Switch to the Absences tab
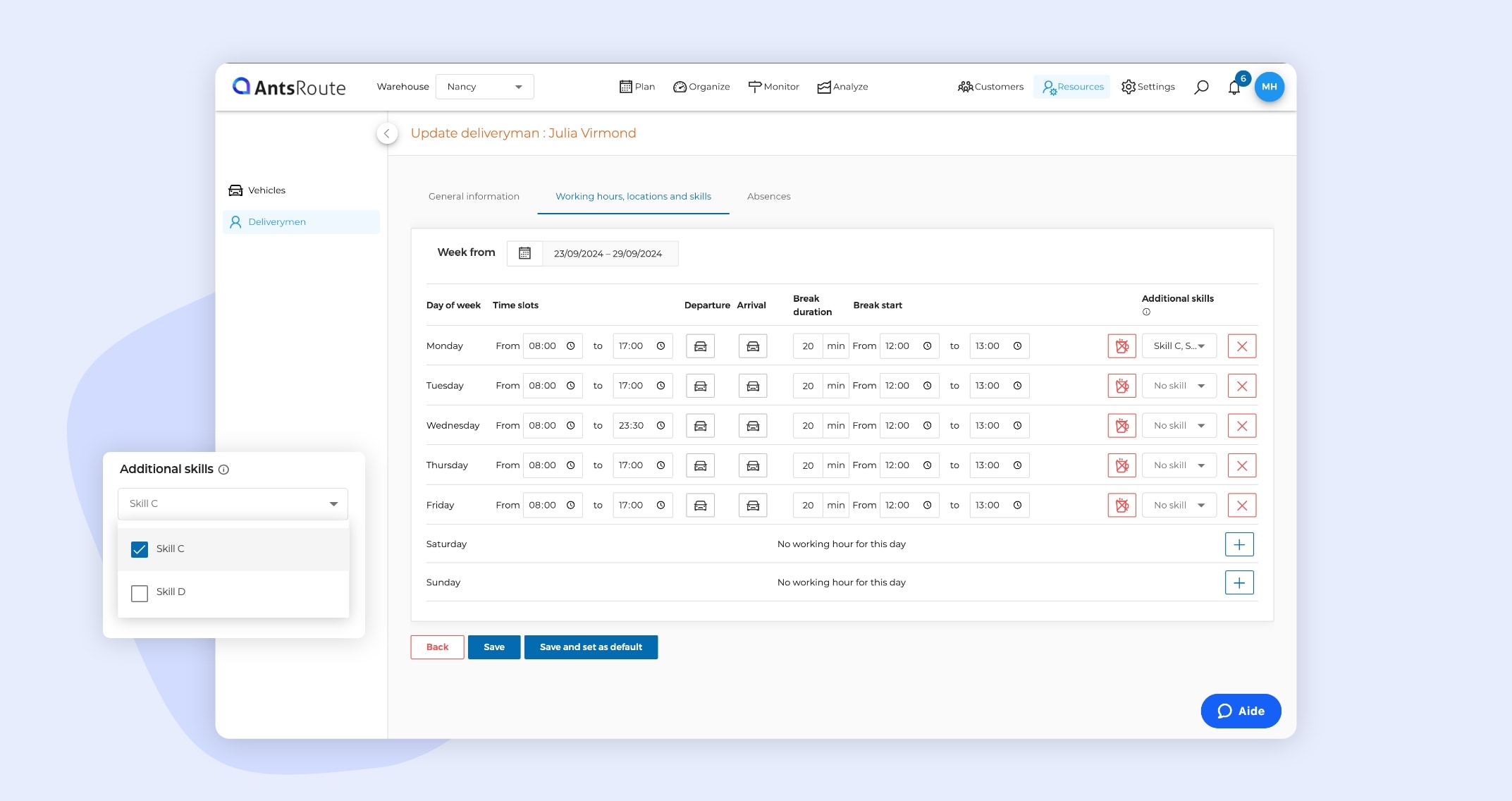 pos(768,197)
